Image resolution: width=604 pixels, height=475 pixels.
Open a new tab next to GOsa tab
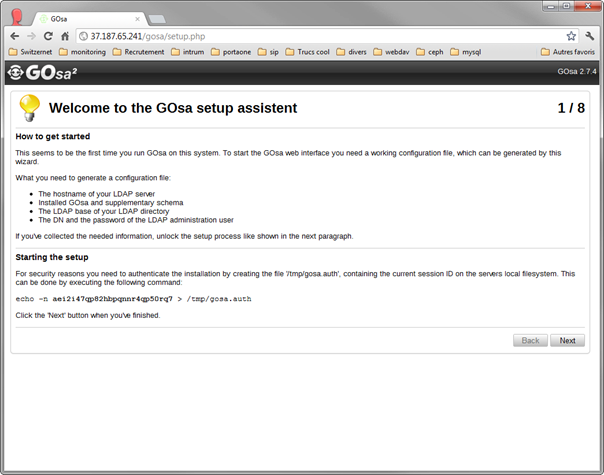[x=157, y=19]
